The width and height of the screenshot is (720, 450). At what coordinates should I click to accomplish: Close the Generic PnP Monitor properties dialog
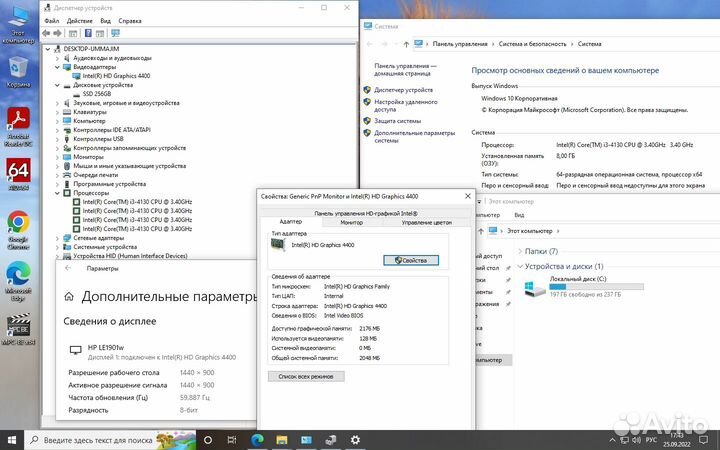(x=467, y=196)
